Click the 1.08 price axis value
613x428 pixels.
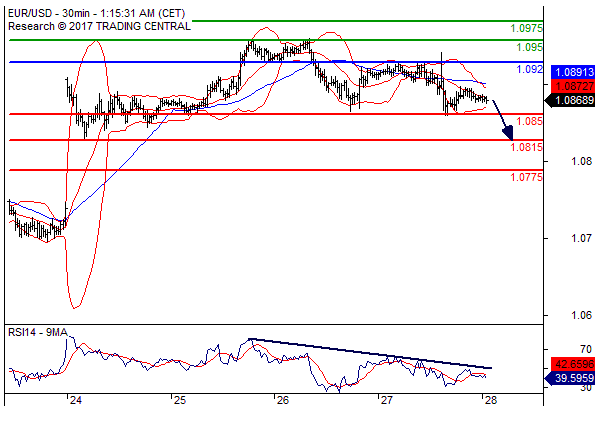[581, 161]
